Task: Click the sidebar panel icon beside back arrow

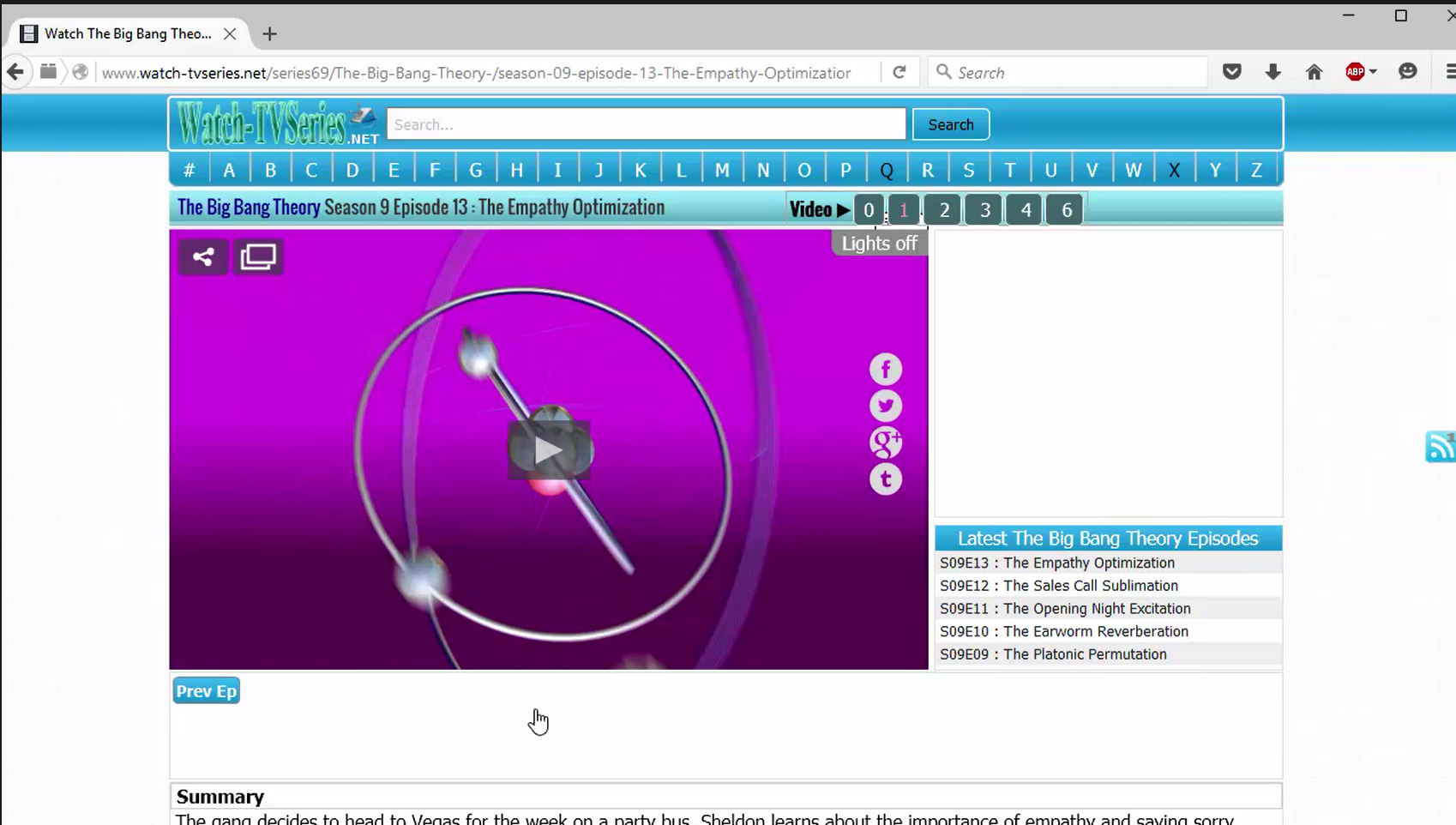Action: click(49, 72)
